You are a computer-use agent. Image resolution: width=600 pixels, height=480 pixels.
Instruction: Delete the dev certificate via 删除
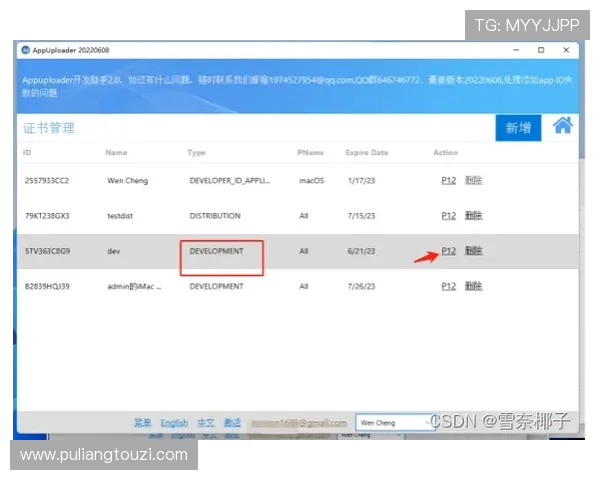tap(473, 251)
